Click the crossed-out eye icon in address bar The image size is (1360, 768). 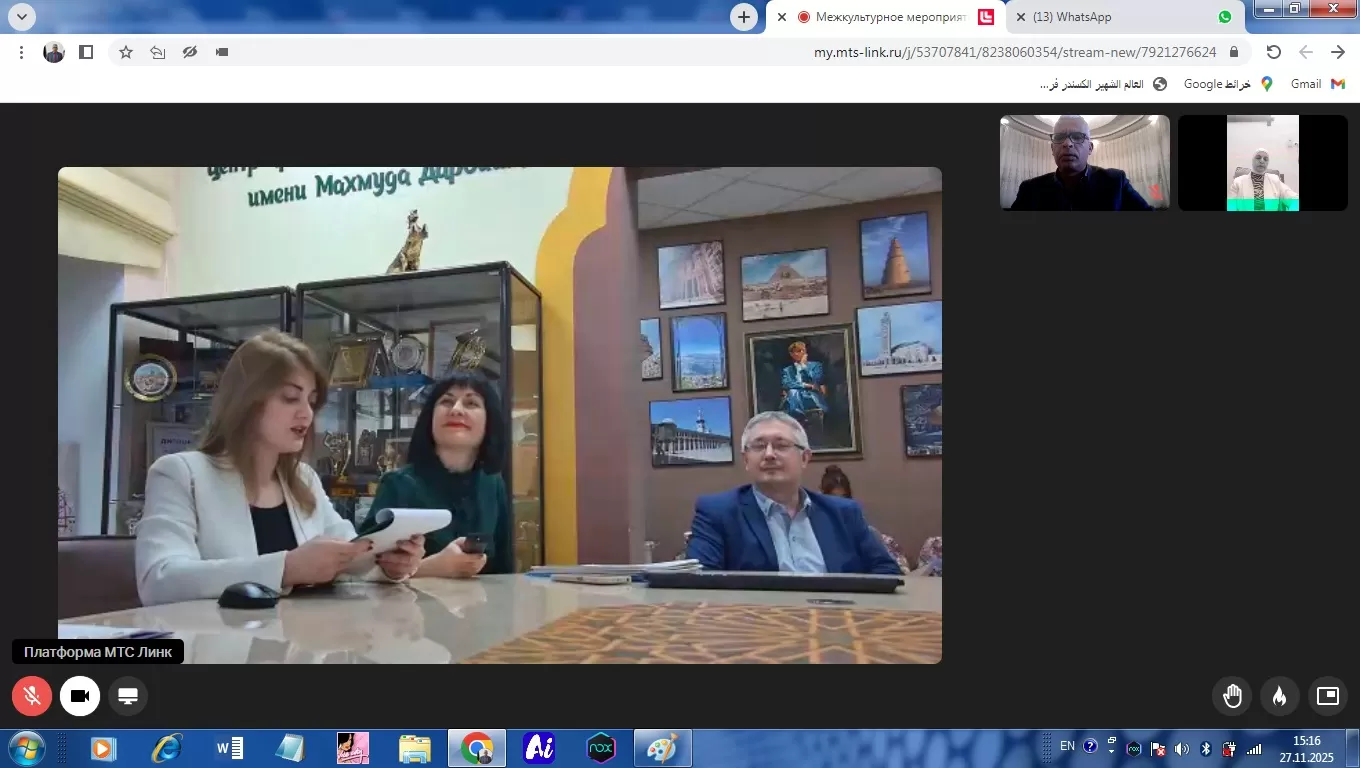[190, 52]
